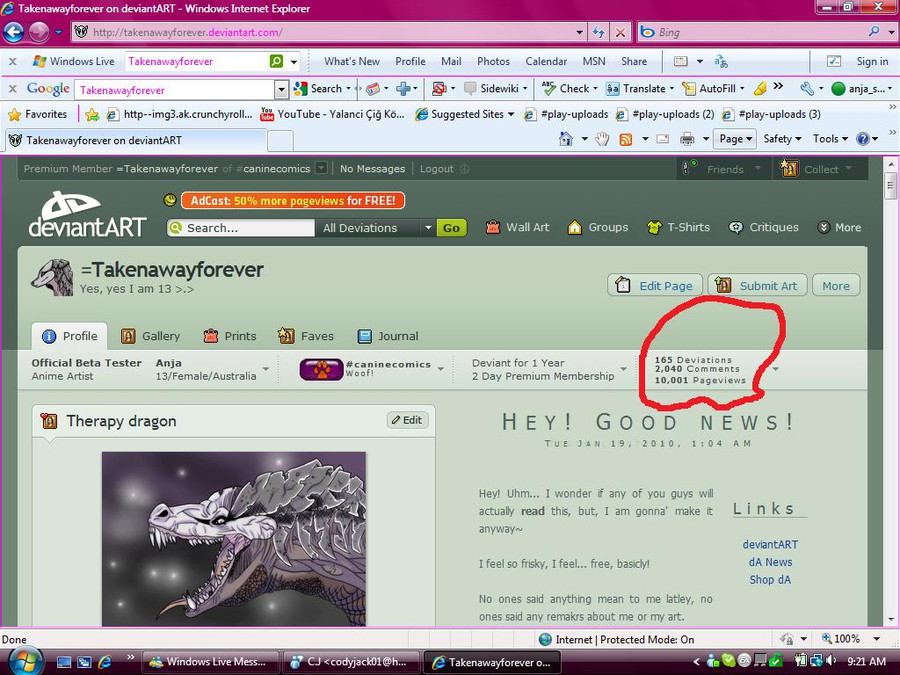Open the Shop dA link
This screenshot has height=675, width=900.
point(770,580)
